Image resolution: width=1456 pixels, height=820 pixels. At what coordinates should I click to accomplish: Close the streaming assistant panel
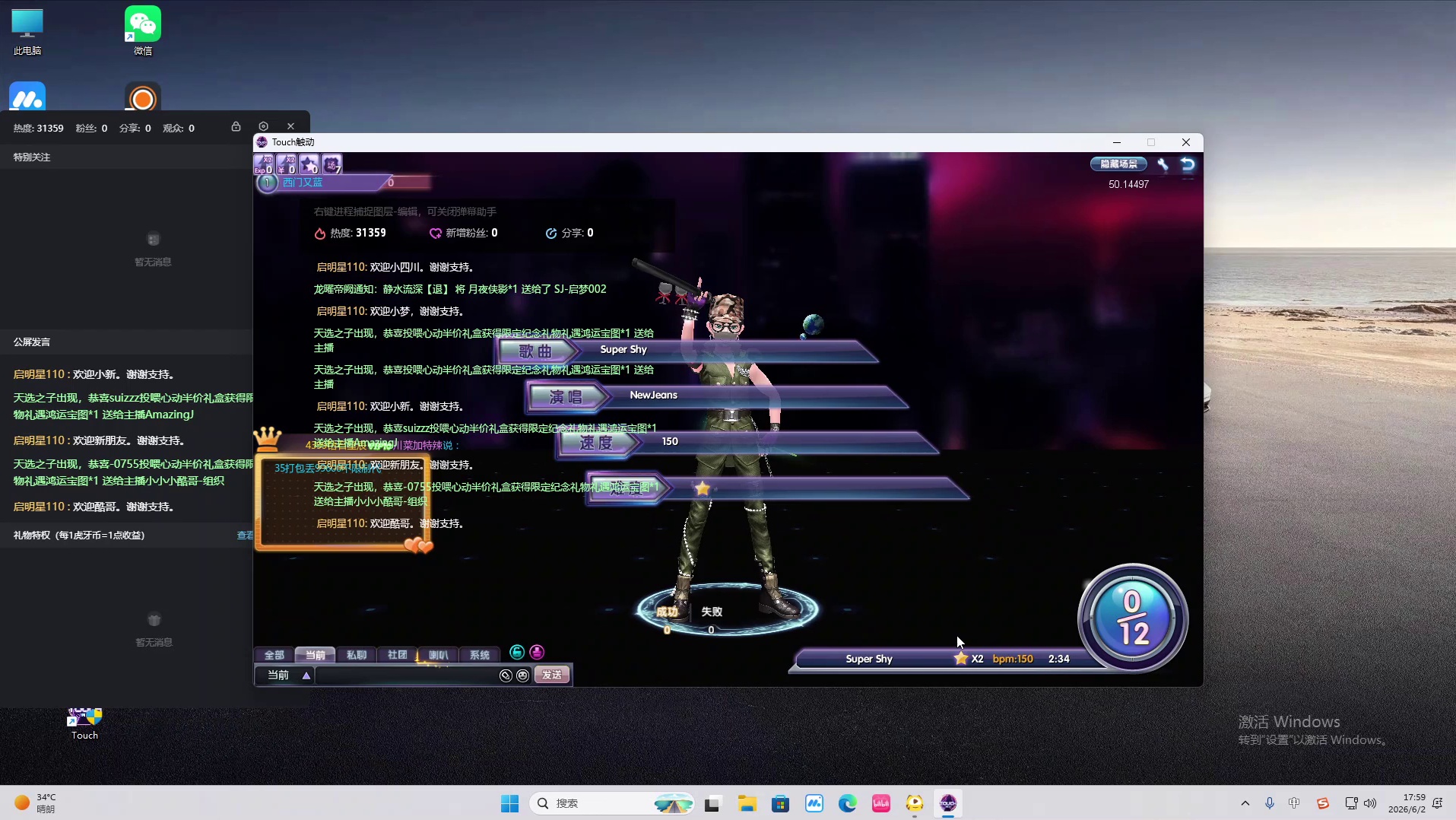(x=290, y=126)
